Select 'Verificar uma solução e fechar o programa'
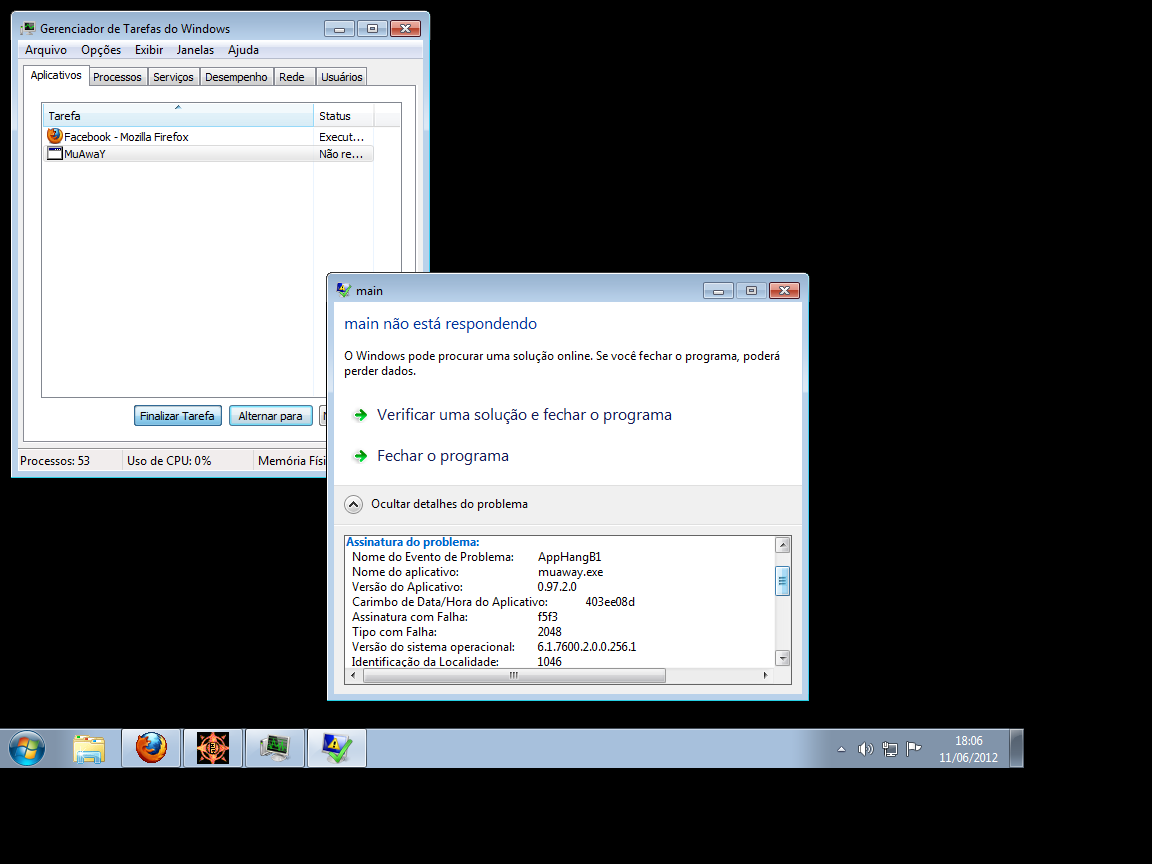This screenshot has width=1152, height=864. pyautogui.click(x=524, y=415)
